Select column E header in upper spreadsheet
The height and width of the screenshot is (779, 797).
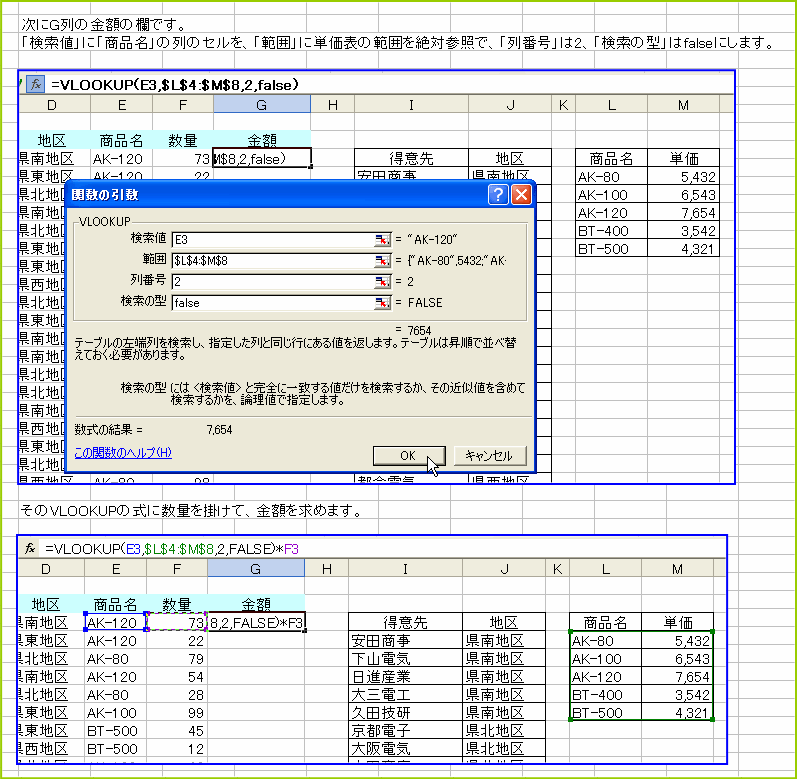[x=121, y=105]
